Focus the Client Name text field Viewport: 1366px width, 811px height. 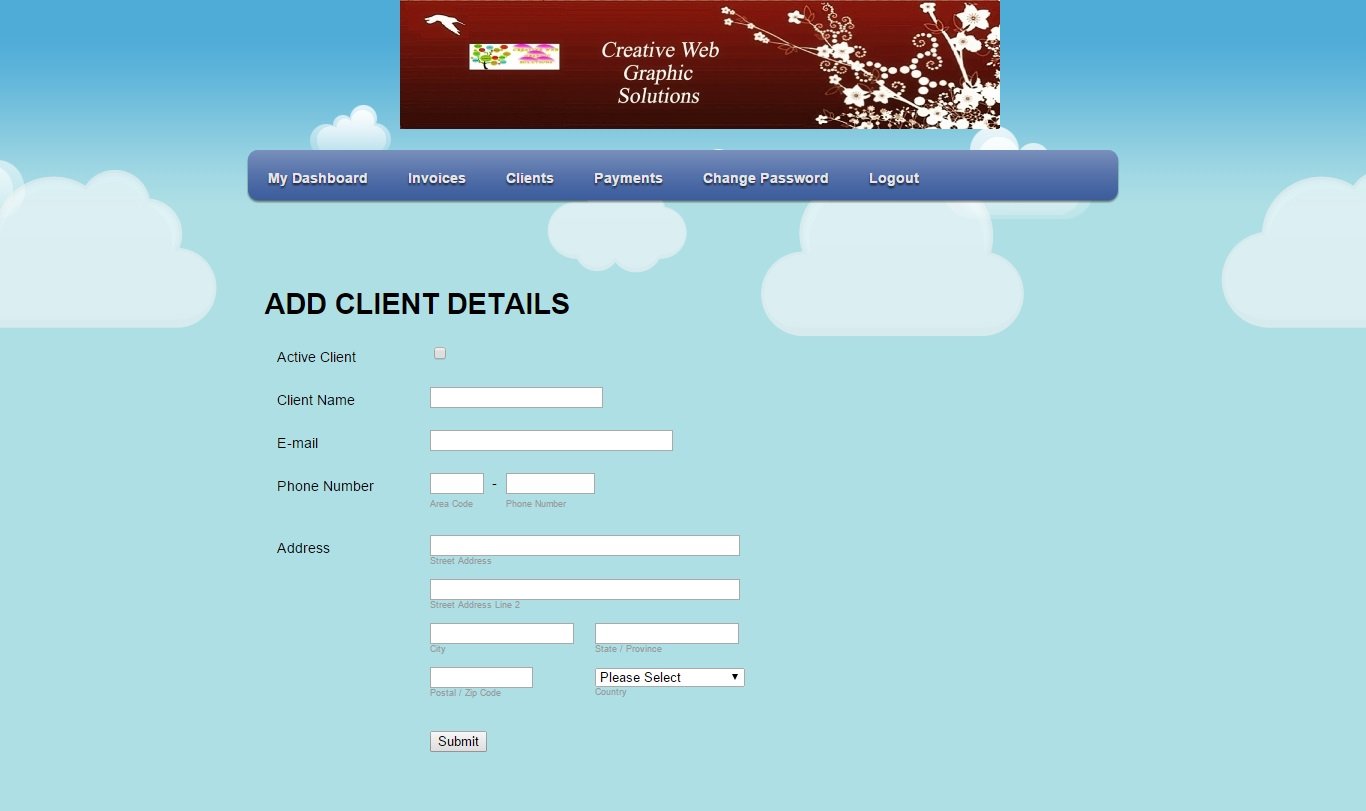[516, 398]
